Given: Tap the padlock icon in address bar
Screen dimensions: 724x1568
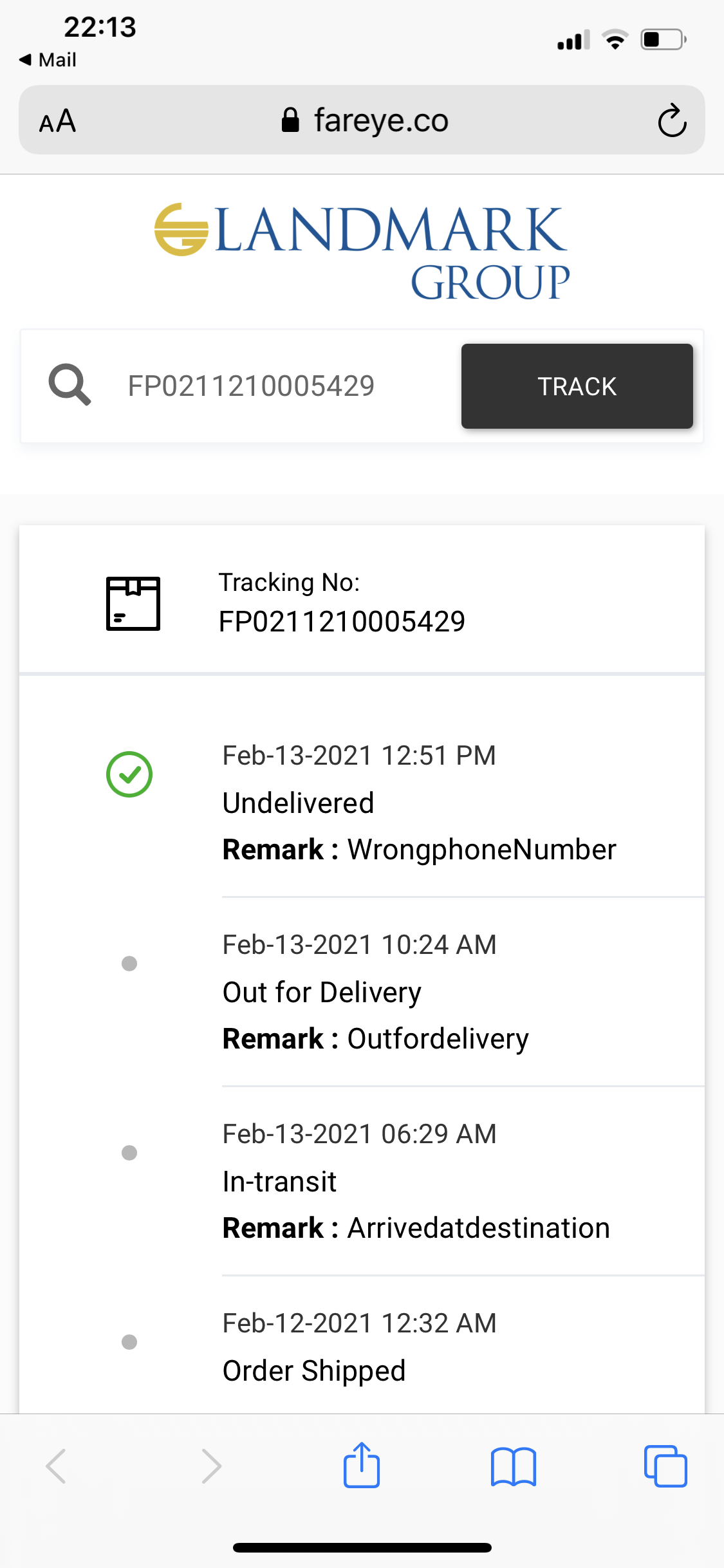Looking at the screenshot, I should coord(290,120).
